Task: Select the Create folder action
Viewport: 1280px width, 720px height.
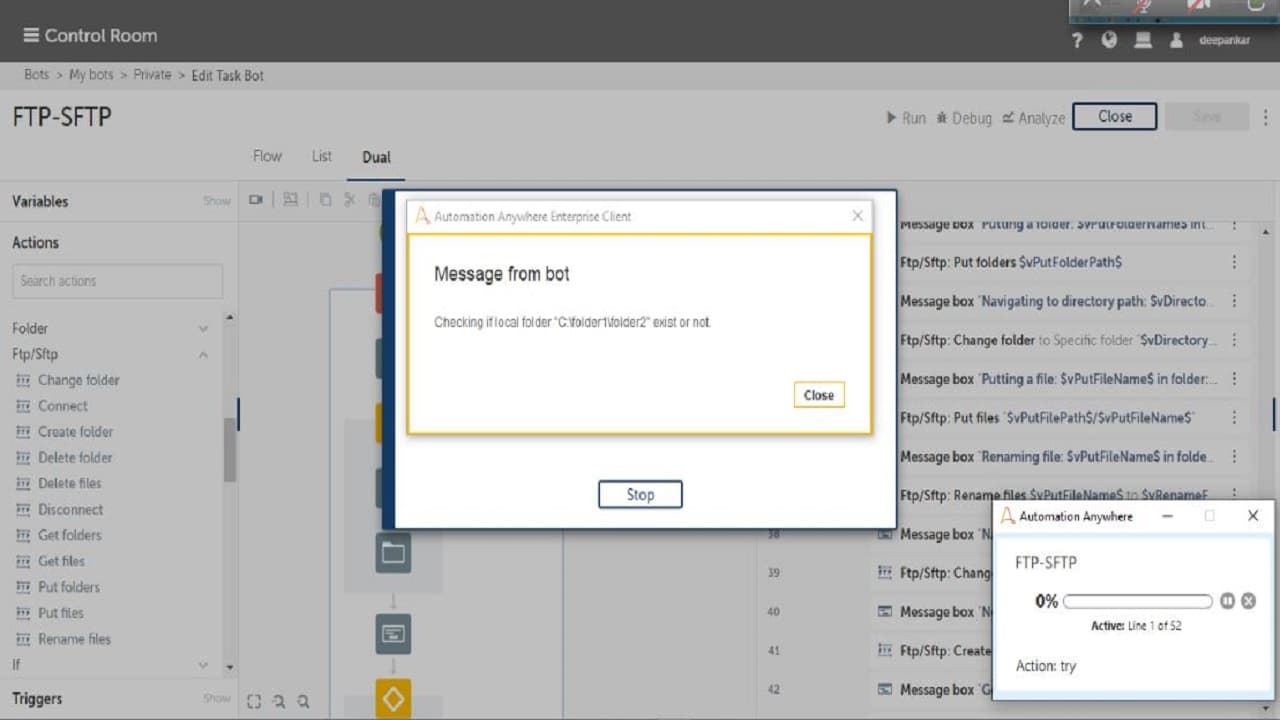Action: (x=75, y=432)
